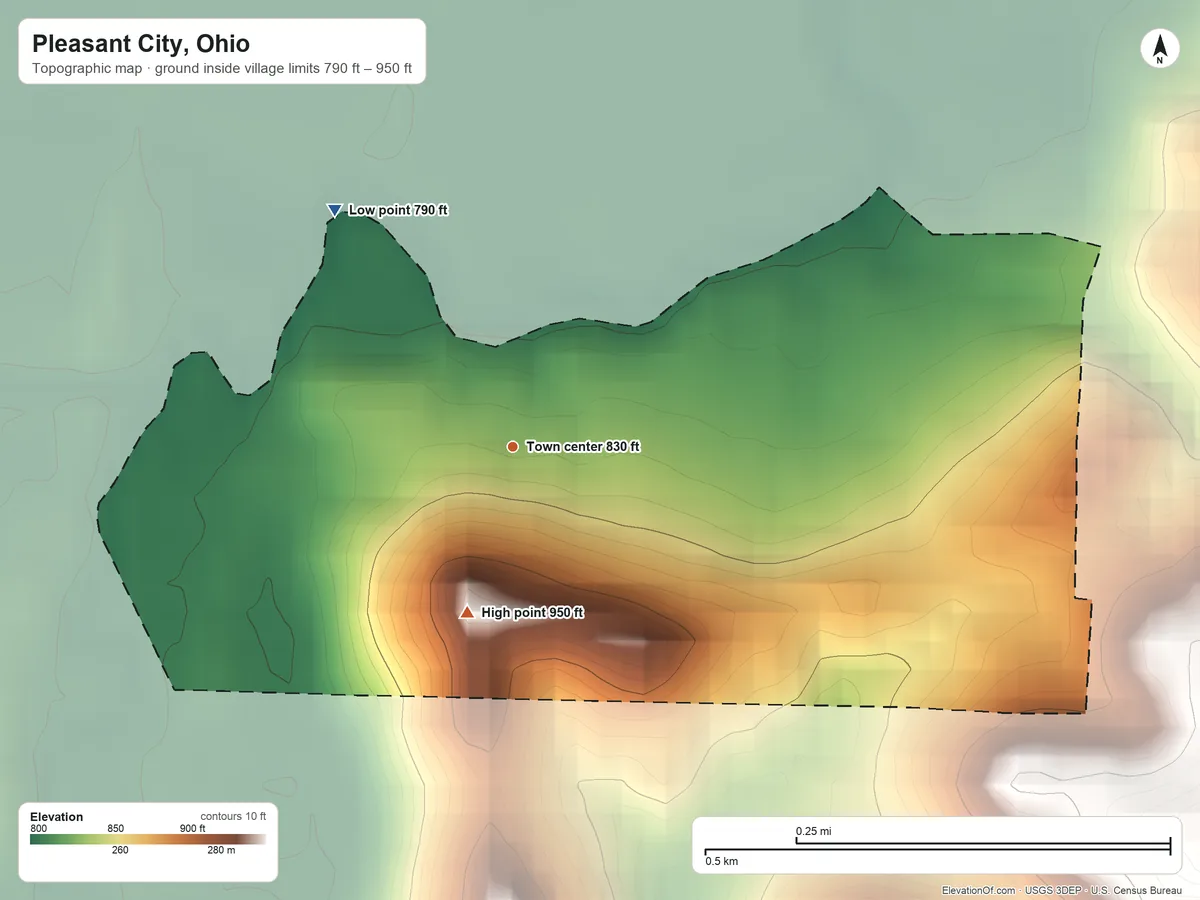This screenshot has height=900, width=1200.
Task: Click the 'Pleasant City, Ohio' title
Action: click(141, 44)
